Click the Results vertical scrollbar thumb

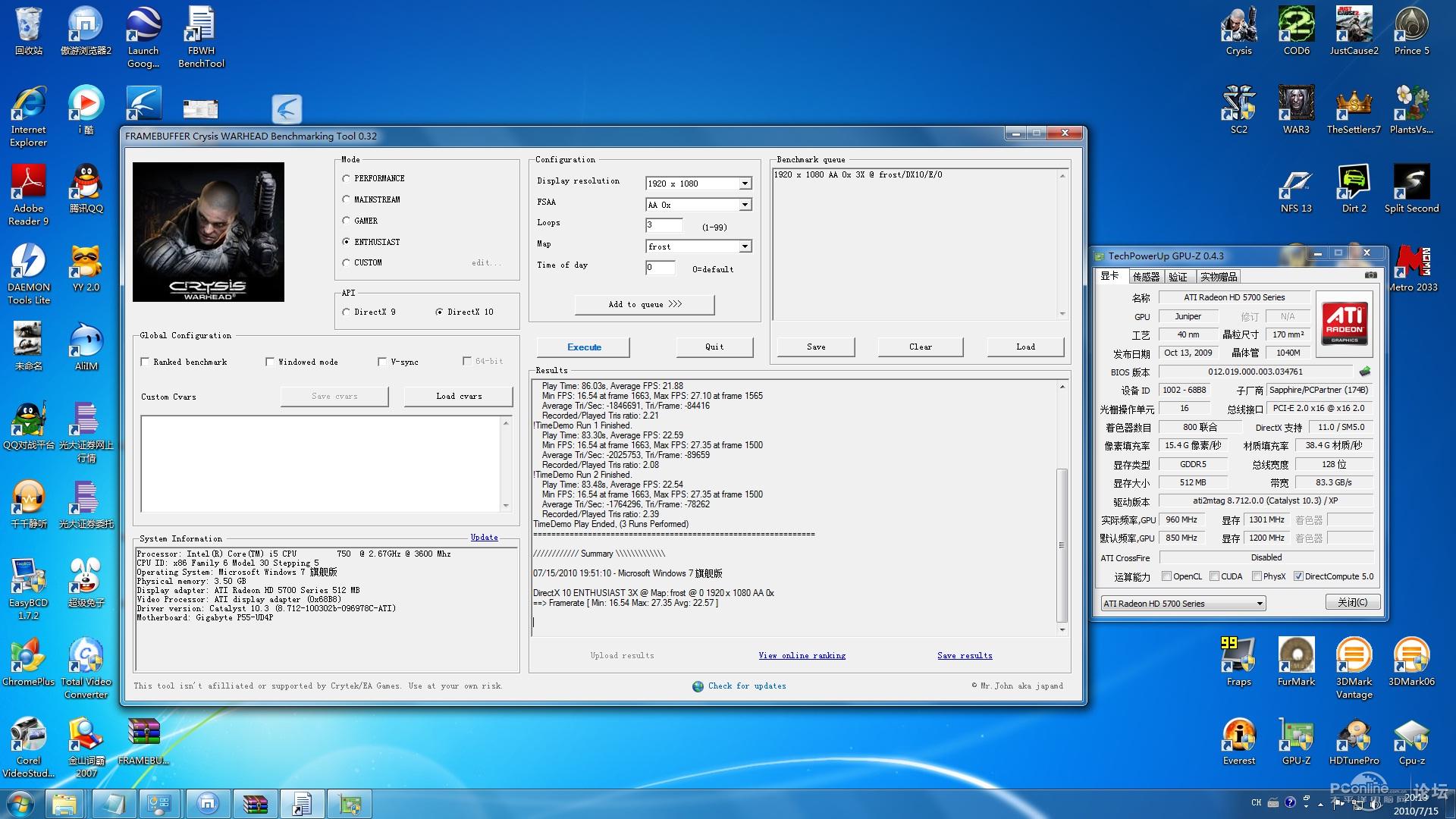(x=1062, y=544)
